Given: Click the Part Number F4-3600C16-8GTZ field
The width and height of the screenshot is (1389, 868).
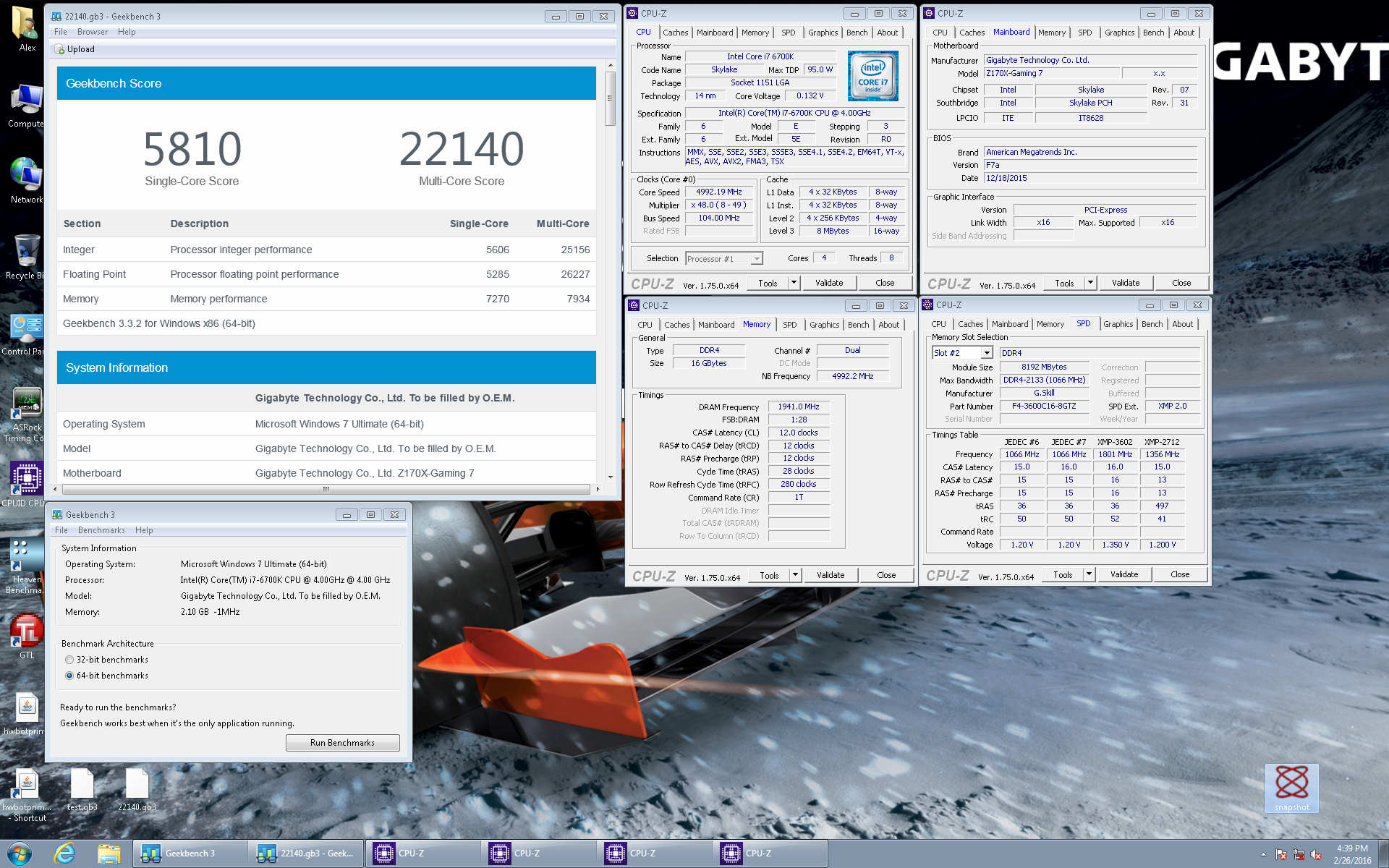Looking at the screenshot, I should 1044,407.
